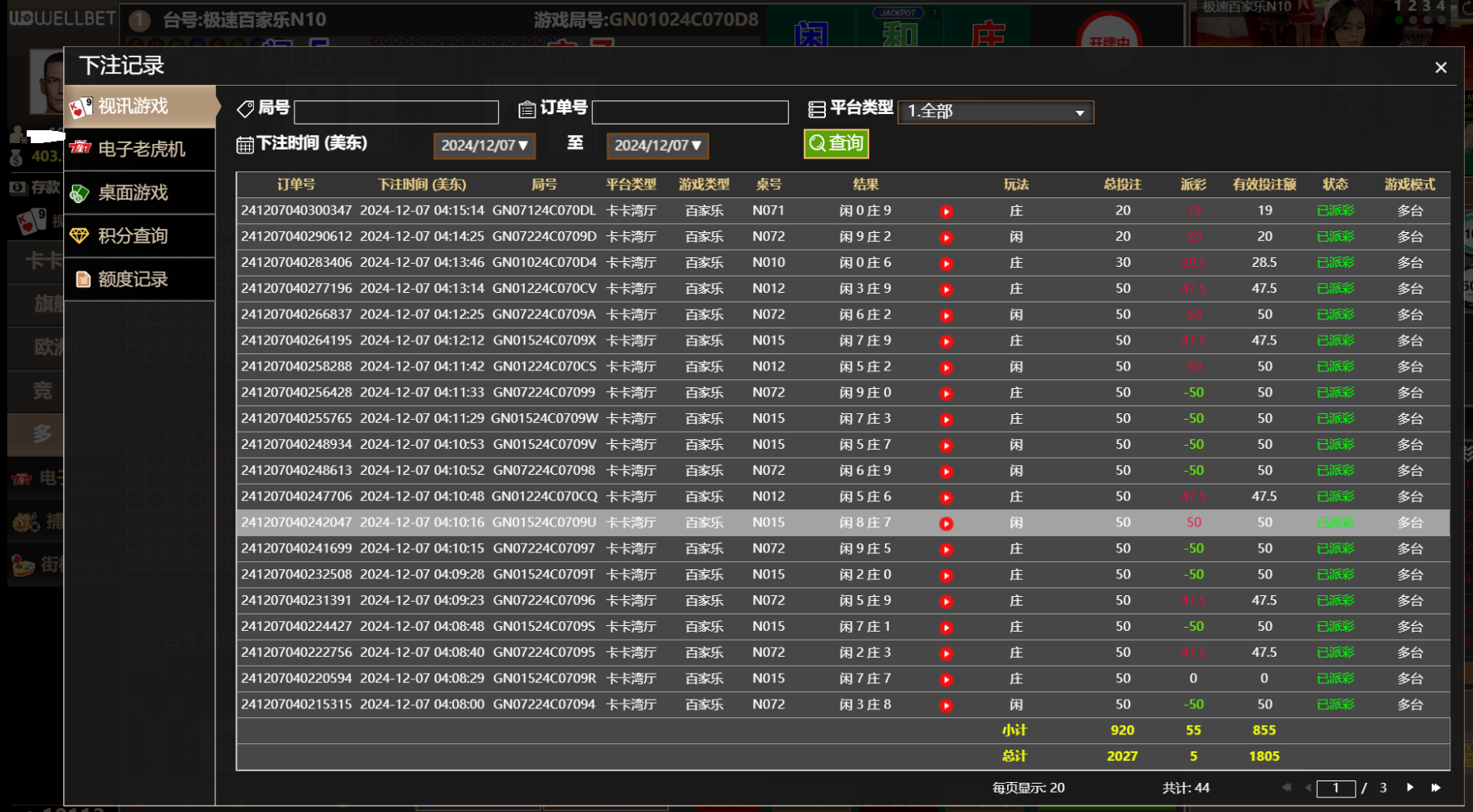Play replay for order 241207040215315
Screen dimensions: 1473x812
pos(946,706)
